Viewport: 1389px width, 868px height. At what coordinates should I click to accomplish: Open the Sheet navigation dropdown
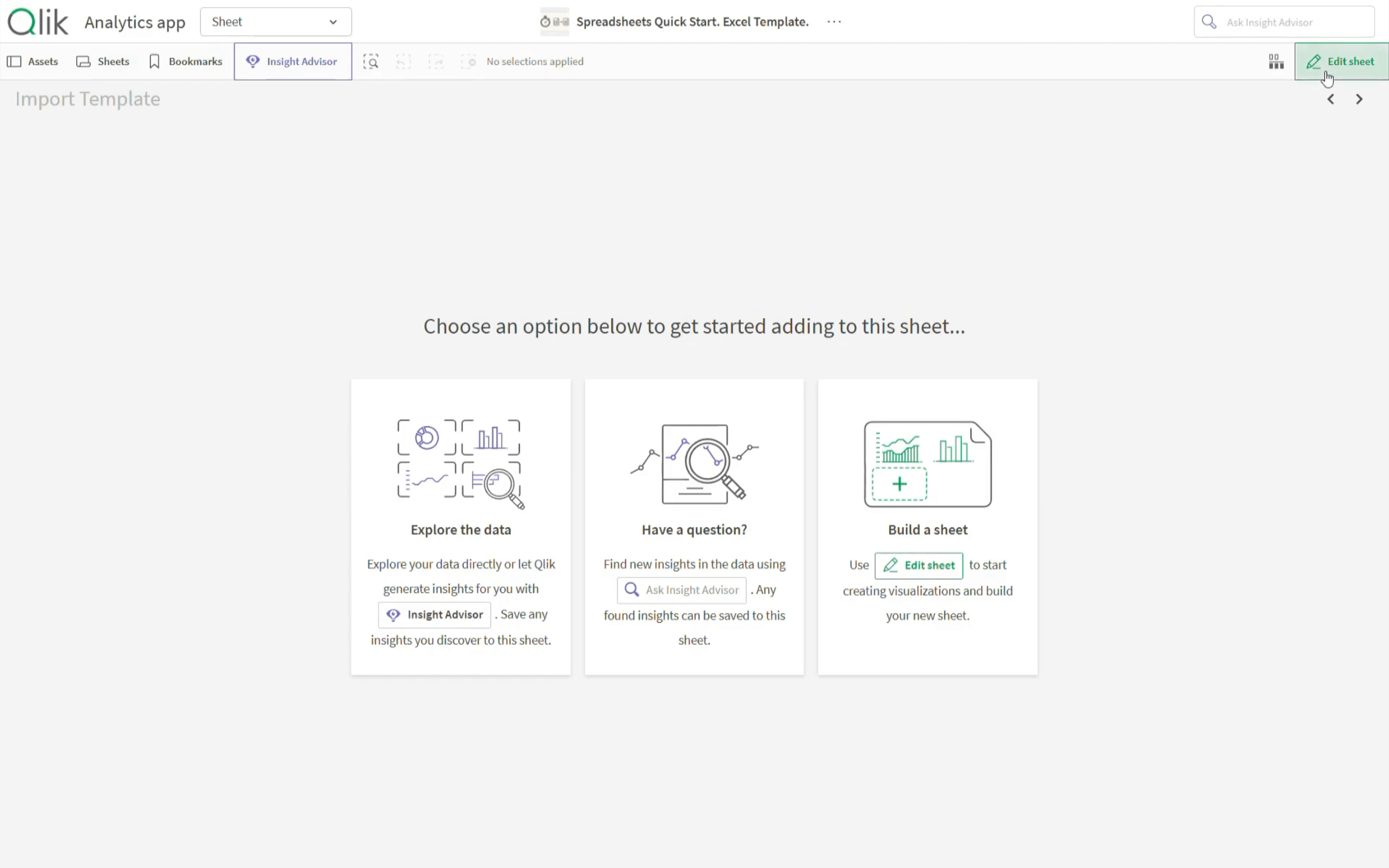pos(275,22)
